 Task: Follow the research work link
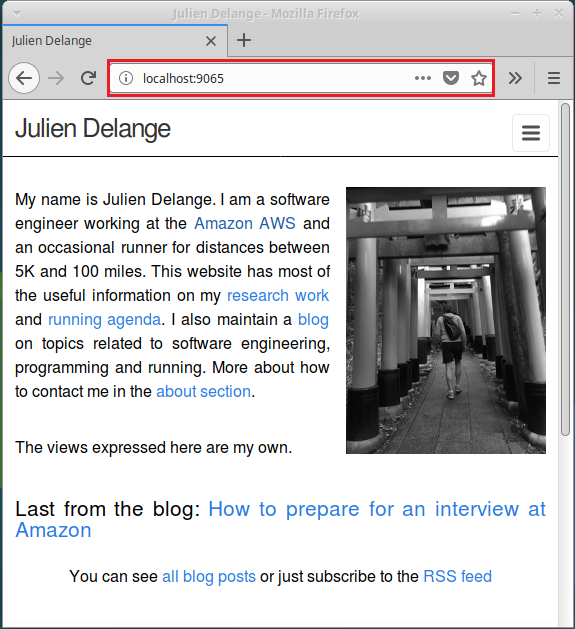[x=278, y=296]
